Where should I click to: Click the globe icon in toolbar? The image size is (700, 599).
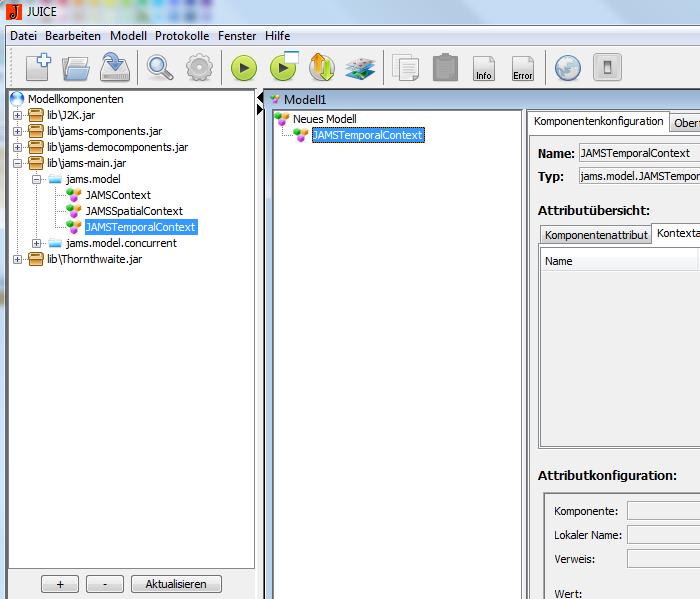(567, 67)
